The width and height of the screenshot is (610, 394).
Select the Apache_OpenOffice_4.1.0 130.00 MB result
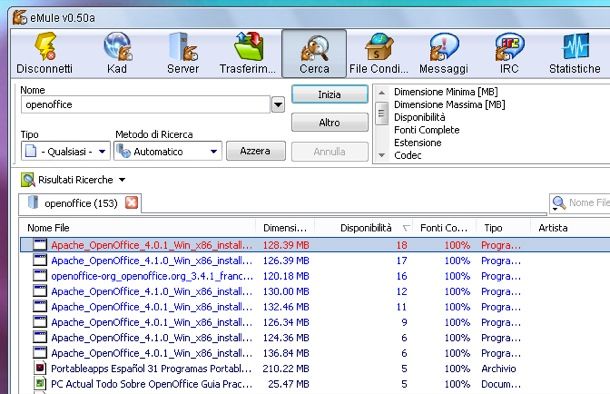315,291
